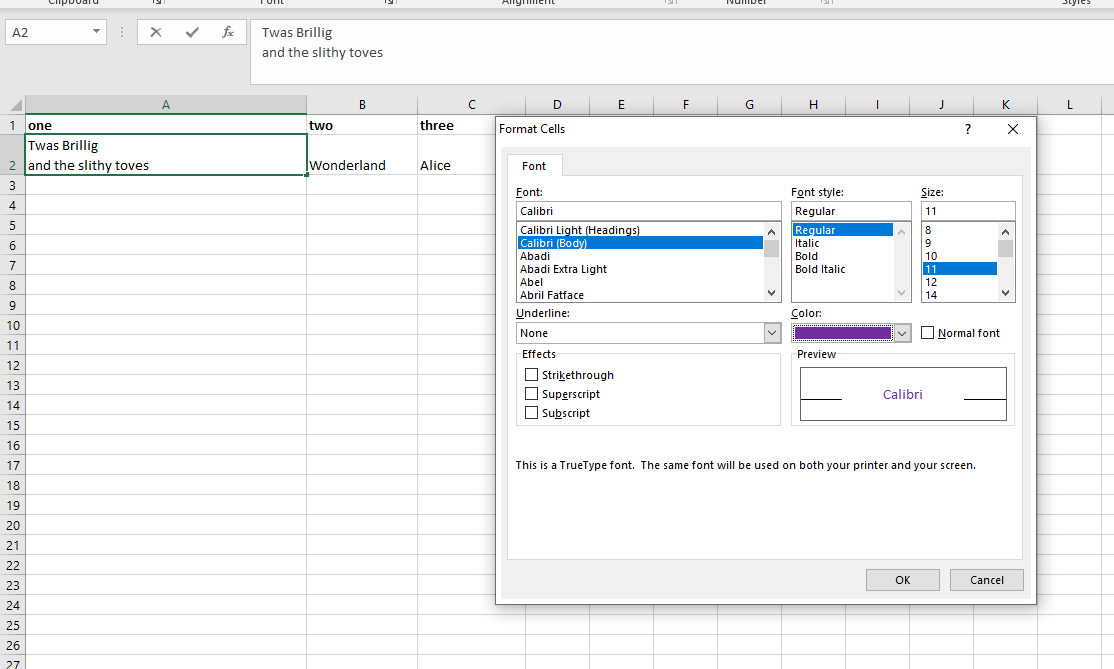The image size is (1114, 669).
Task: Select Abril Fatface in the font list
Action: (552, 295)
